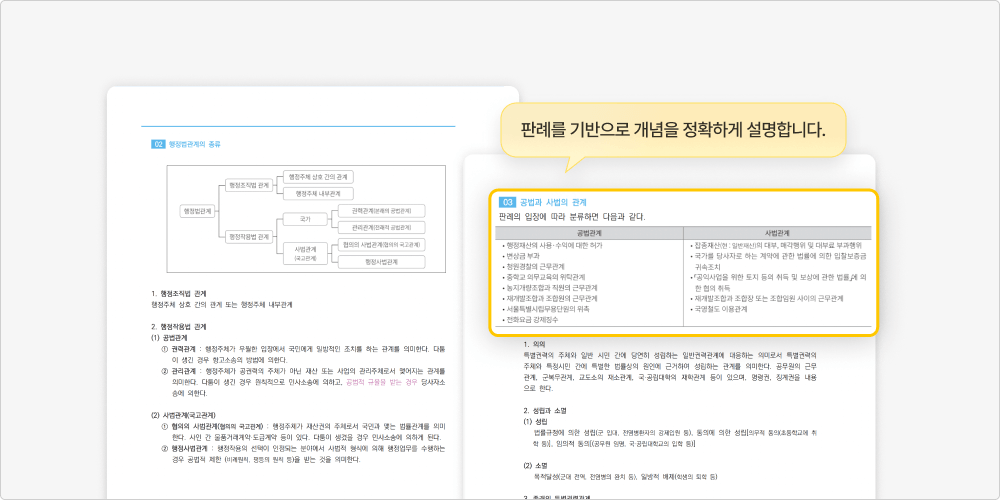
Task: Click the 행정작용법 관계 diagram box
Action: click(x=249, y=237)
